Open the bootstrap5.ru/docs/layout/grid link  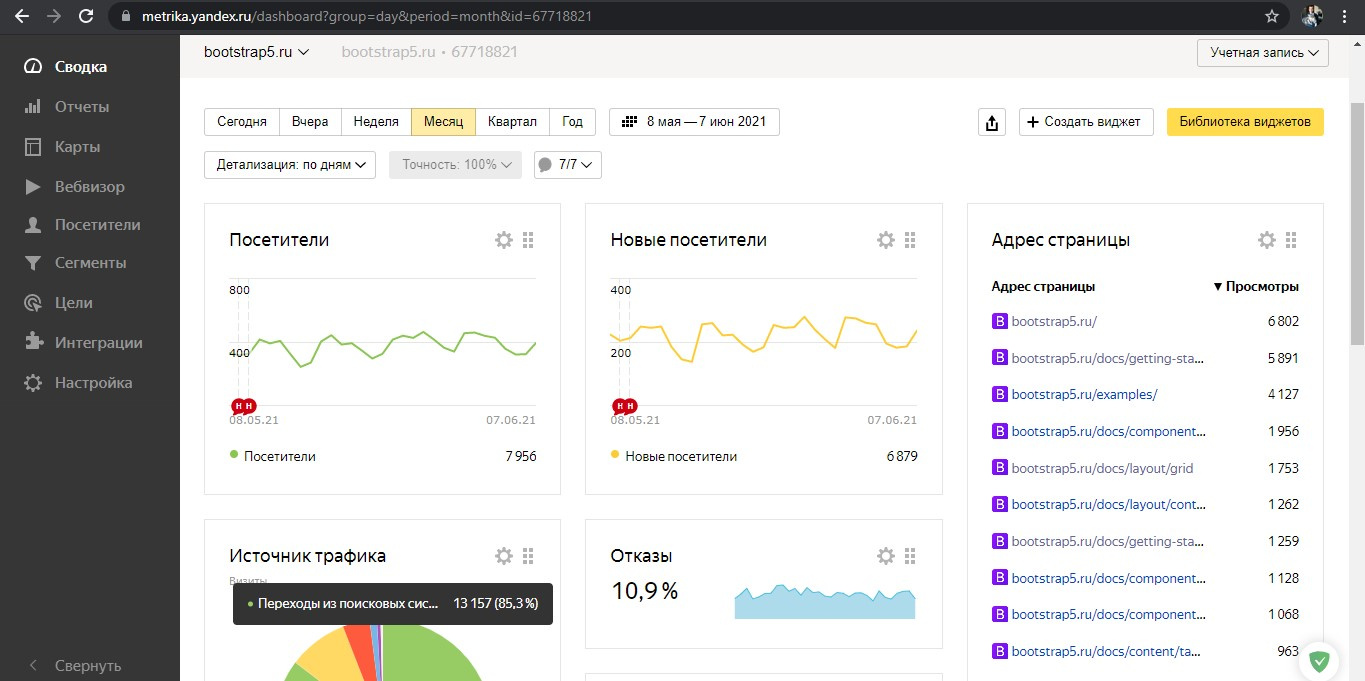point(1102,468)
